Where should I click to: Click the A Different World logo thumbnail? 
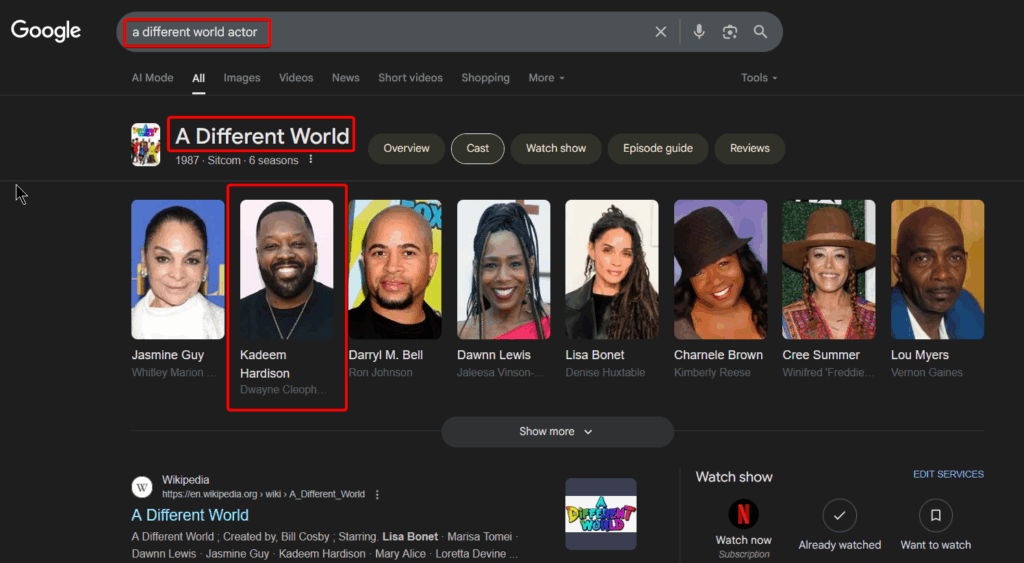coord(601,514)
